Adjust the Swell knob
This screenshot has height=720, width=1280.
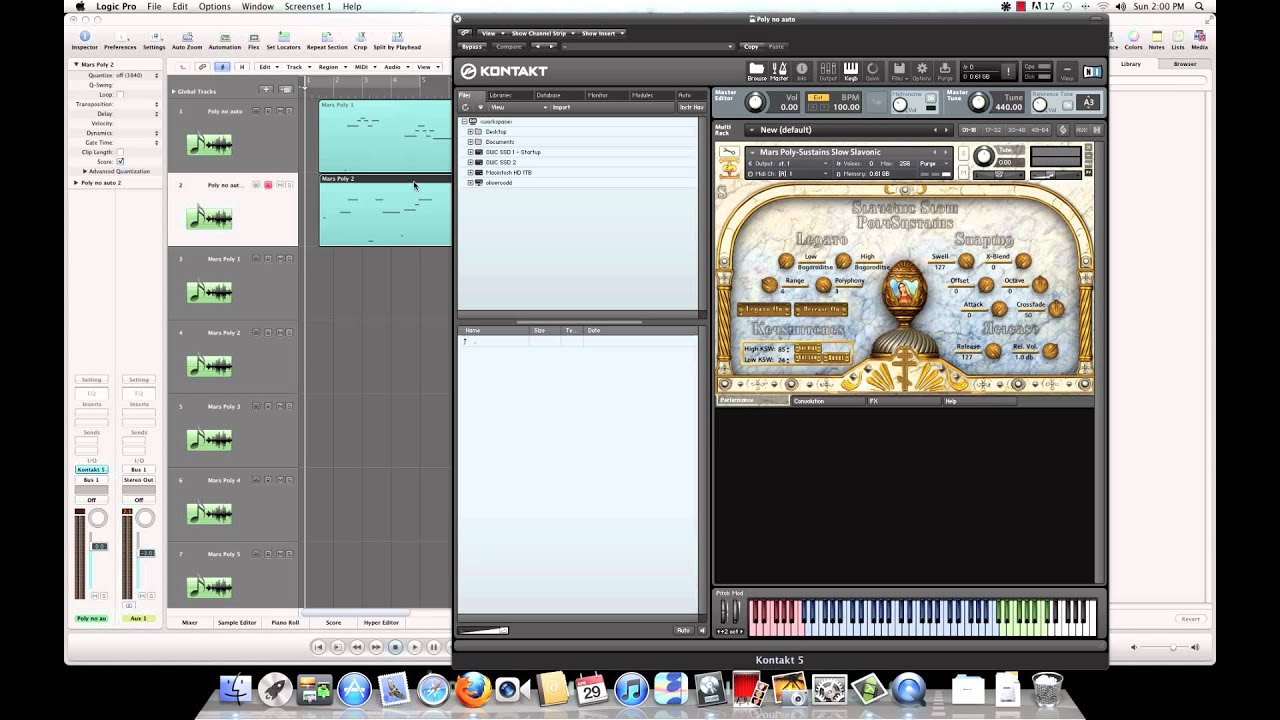pyautogui.click(x=965, y=261)
